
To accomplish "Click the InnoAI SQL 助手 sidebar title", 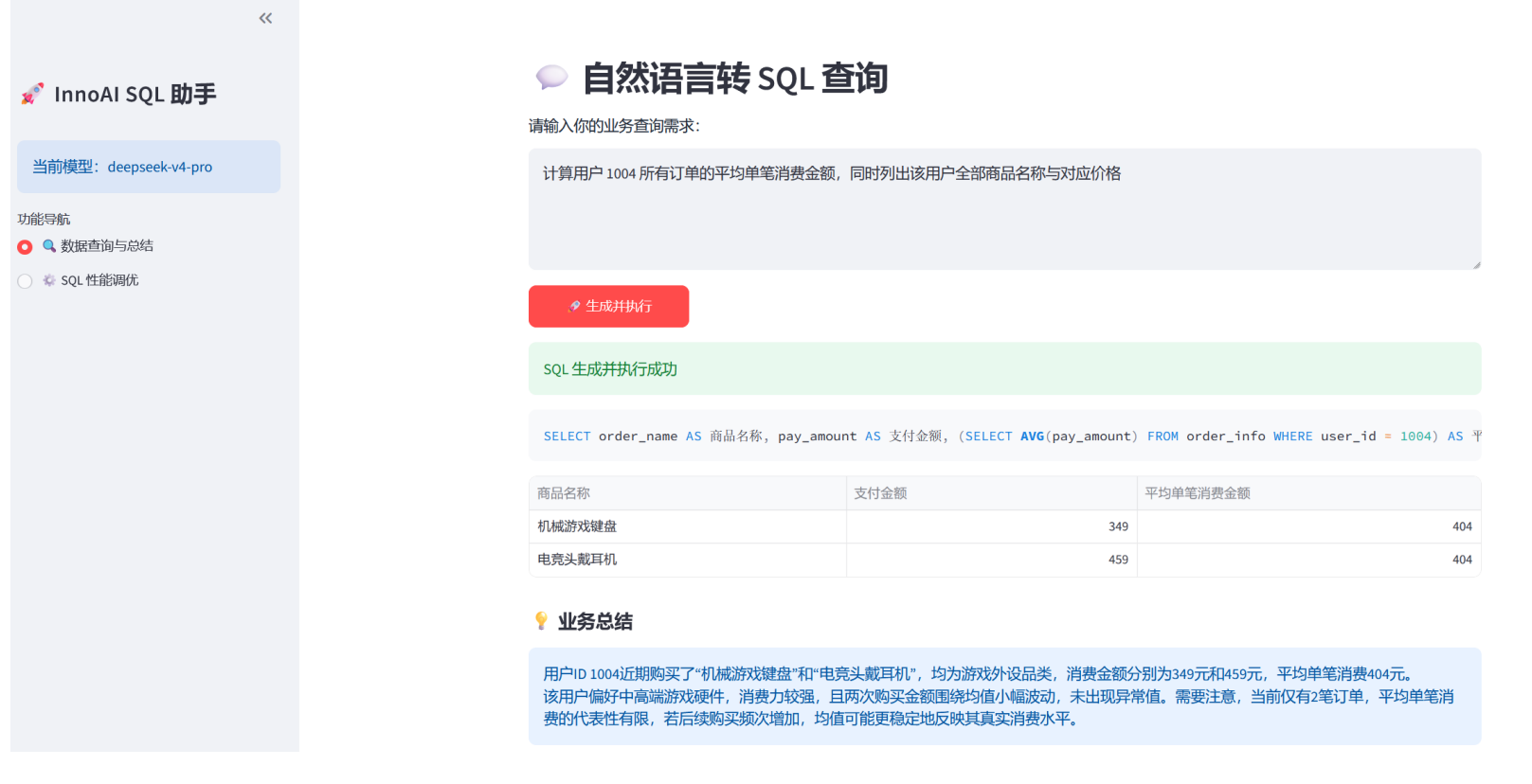I will click(135, 94).
